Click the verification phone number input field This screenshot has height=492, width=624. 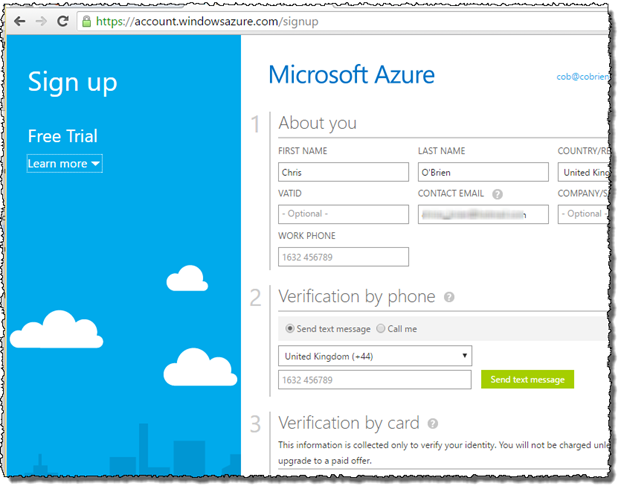(x=374, y=380)
